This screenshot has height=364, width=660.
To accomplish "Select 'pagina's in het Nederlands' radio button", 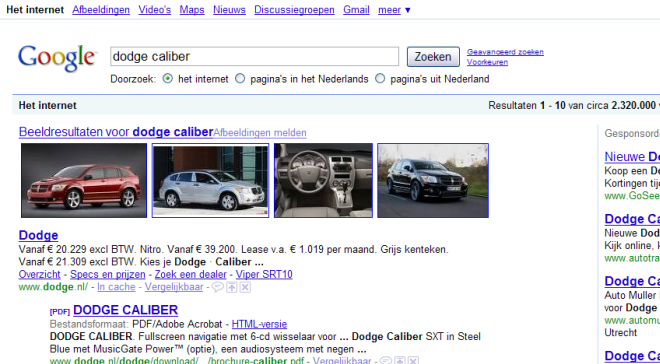I will (x=240, y=79).
